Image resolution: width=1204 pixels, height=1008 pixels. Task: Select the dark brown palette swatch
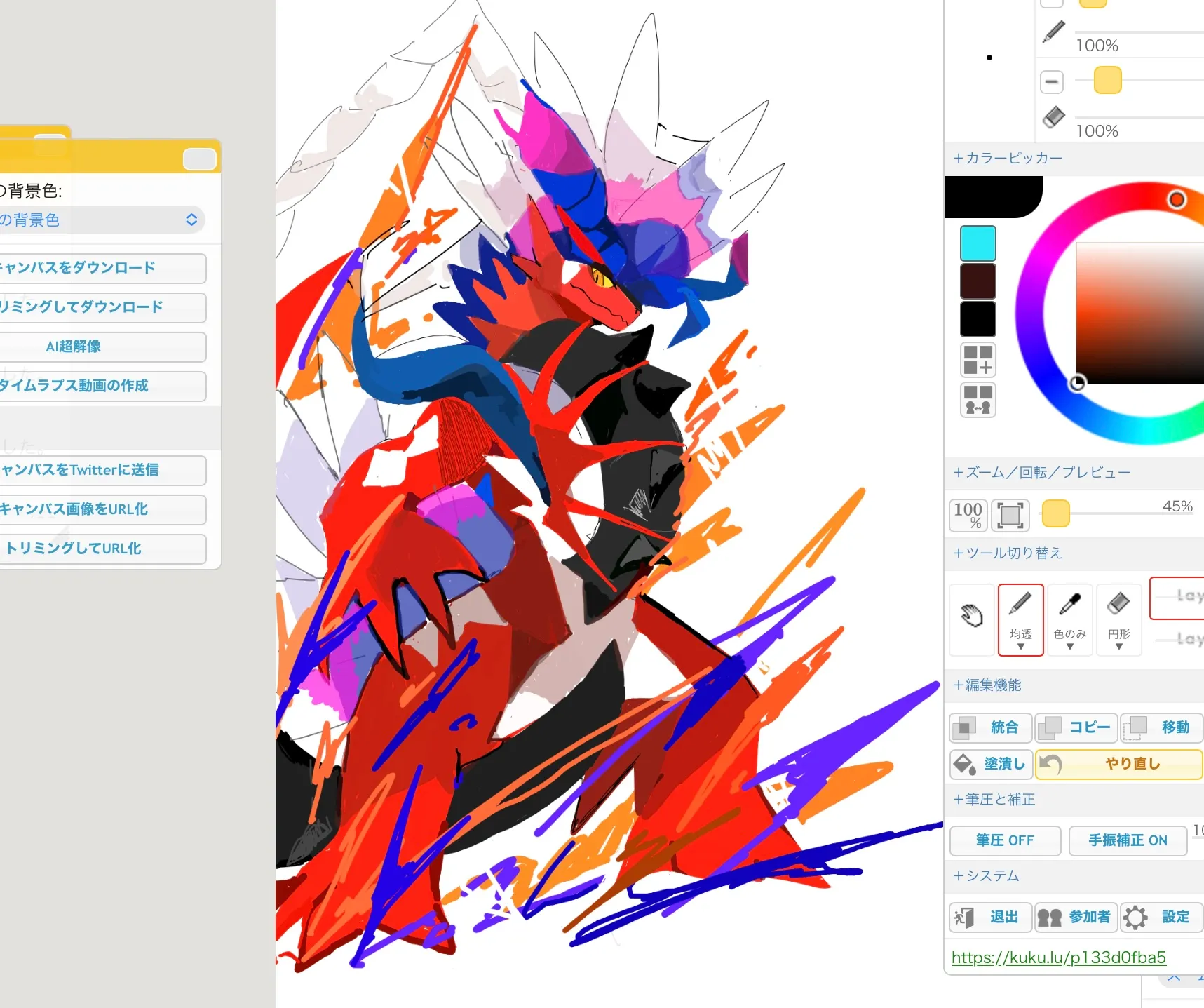tap(978, 281)
